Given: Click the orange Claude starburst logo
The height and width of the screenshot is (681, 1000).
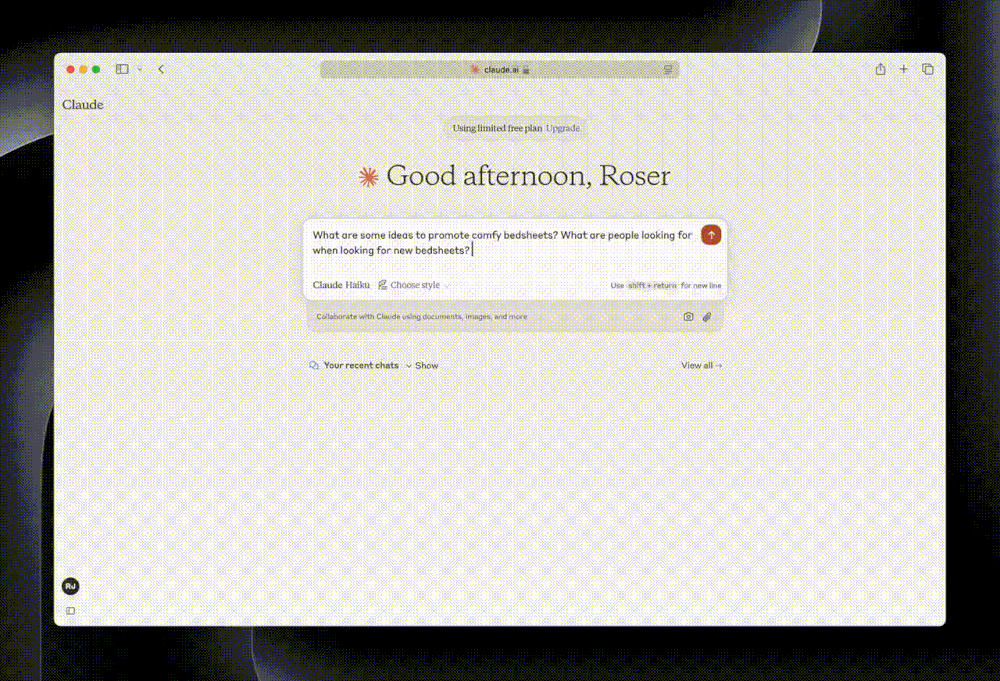Looking at the screenshot, I should pos(369,177).
